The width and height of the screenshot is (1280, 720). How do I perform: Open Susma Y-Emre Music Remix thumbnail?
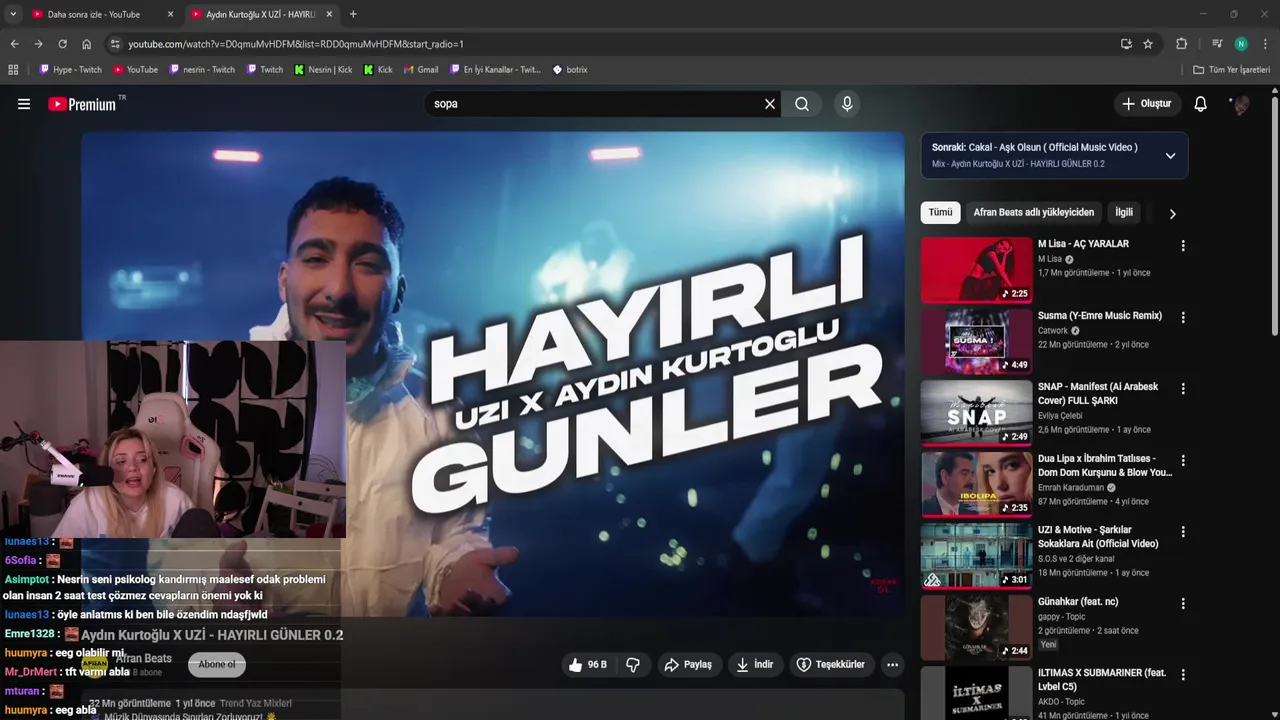coord(976,341)
